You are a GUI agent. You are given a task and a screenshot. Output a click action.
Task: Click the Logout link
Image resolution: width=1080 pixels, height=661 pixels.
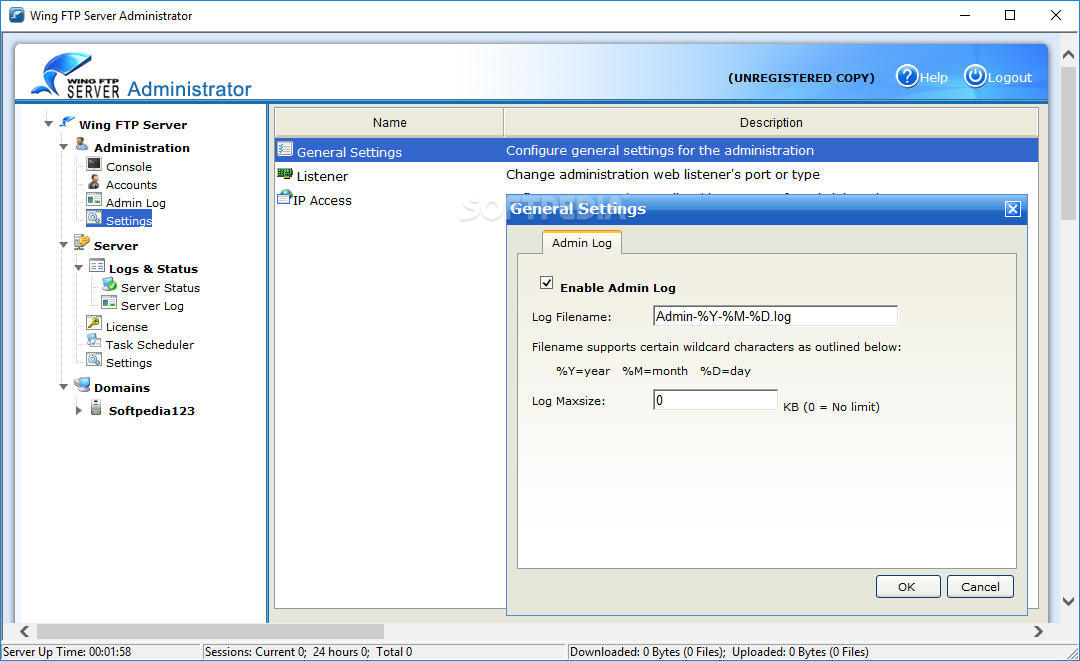[x=1010, y=78]
